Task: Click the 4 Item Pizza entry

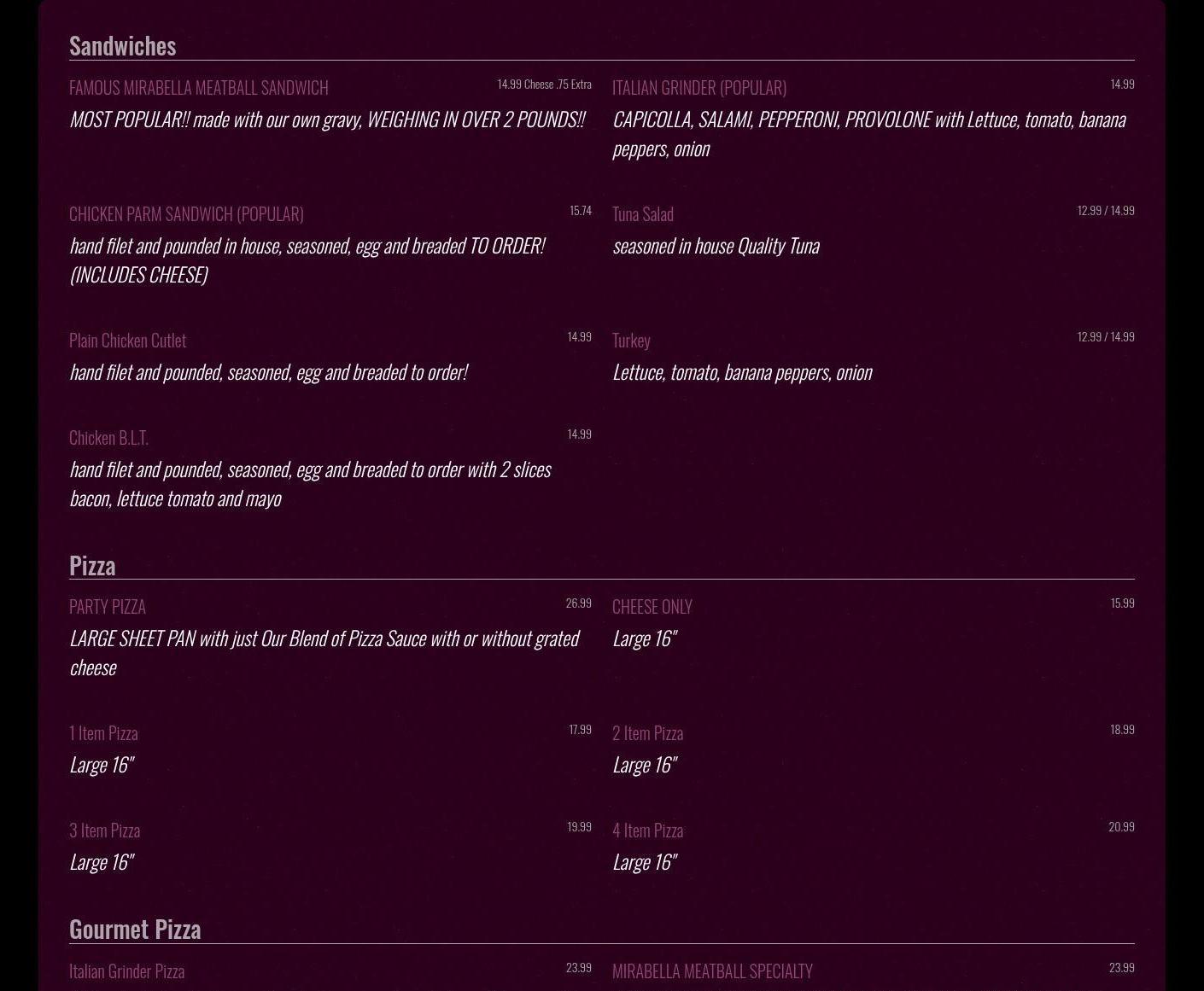Action: pyautogui.click(x=647, y=831)
